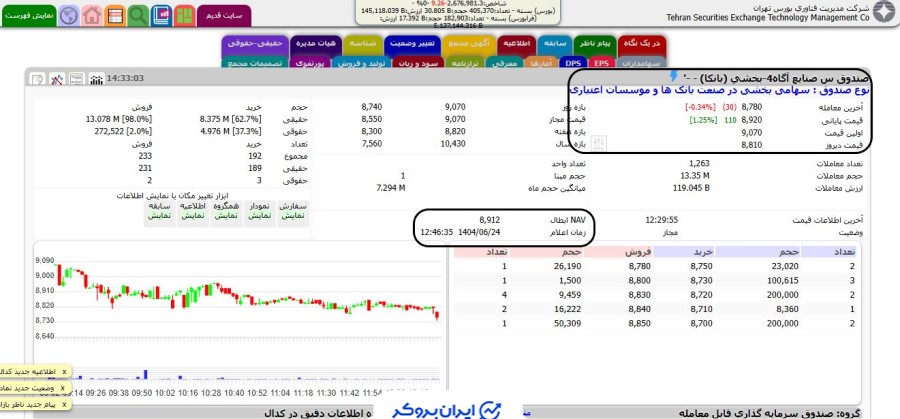Click announcement date 1404/06/24
The image size is (900, 419).
tap(481, 232)
